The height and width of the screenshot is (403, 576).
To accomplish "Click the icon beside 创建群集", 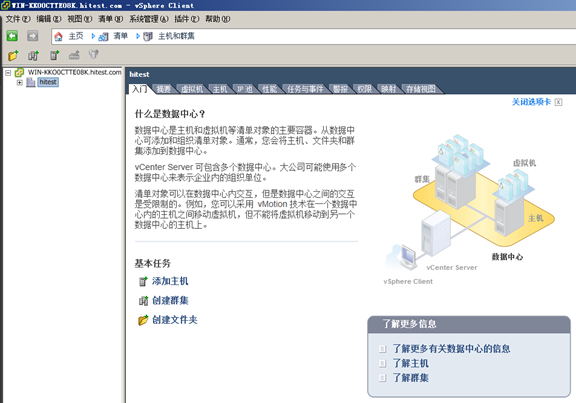I will click(143, 301).
